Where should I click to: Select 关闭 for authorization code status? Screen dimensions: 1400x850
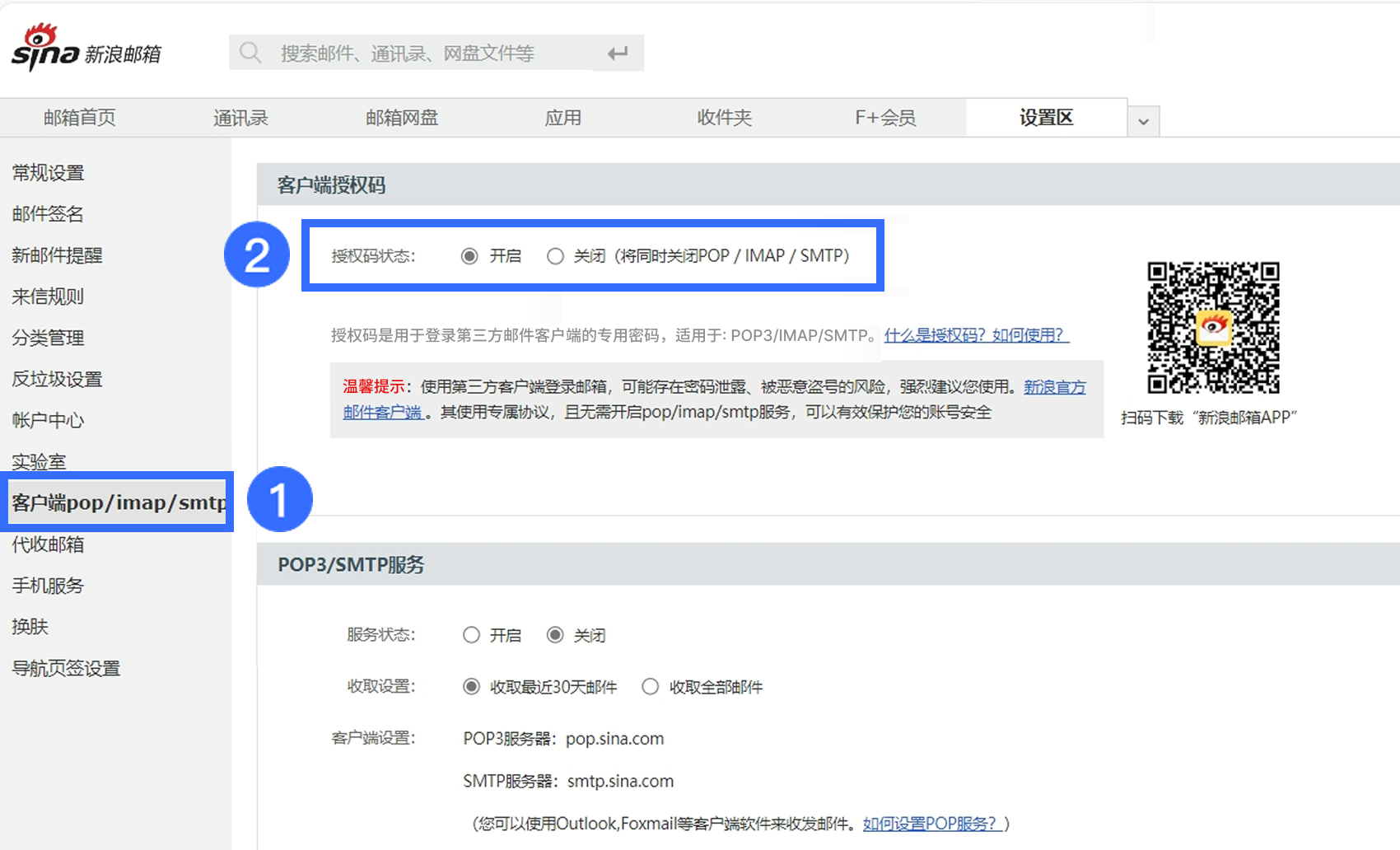556,256
